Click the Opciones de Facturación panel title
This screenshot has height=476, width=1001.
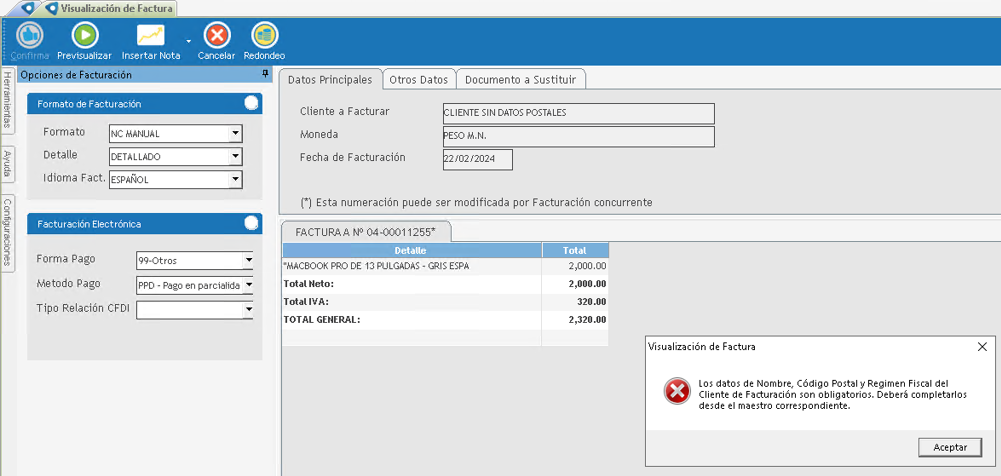click(x=76, y=75)
